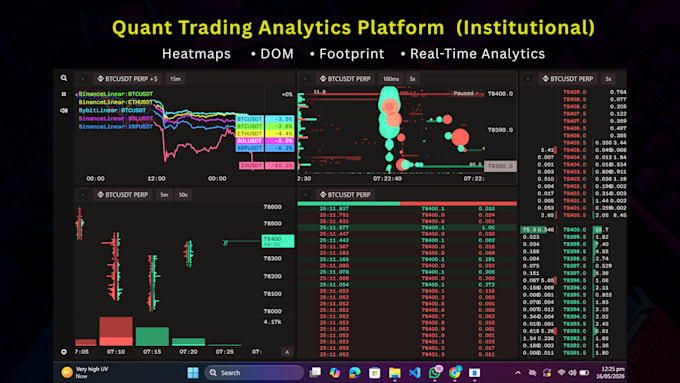Click the pink -10.2% label at chart bottom
The width and height of the screenshot is (680, 383).
[266, 166]
